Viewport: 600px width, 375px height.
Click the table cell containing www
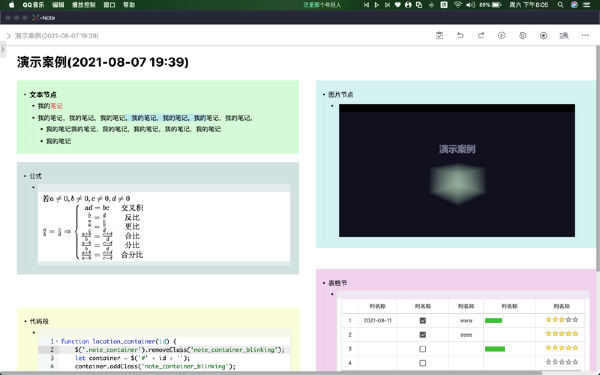tap(466, 320)
